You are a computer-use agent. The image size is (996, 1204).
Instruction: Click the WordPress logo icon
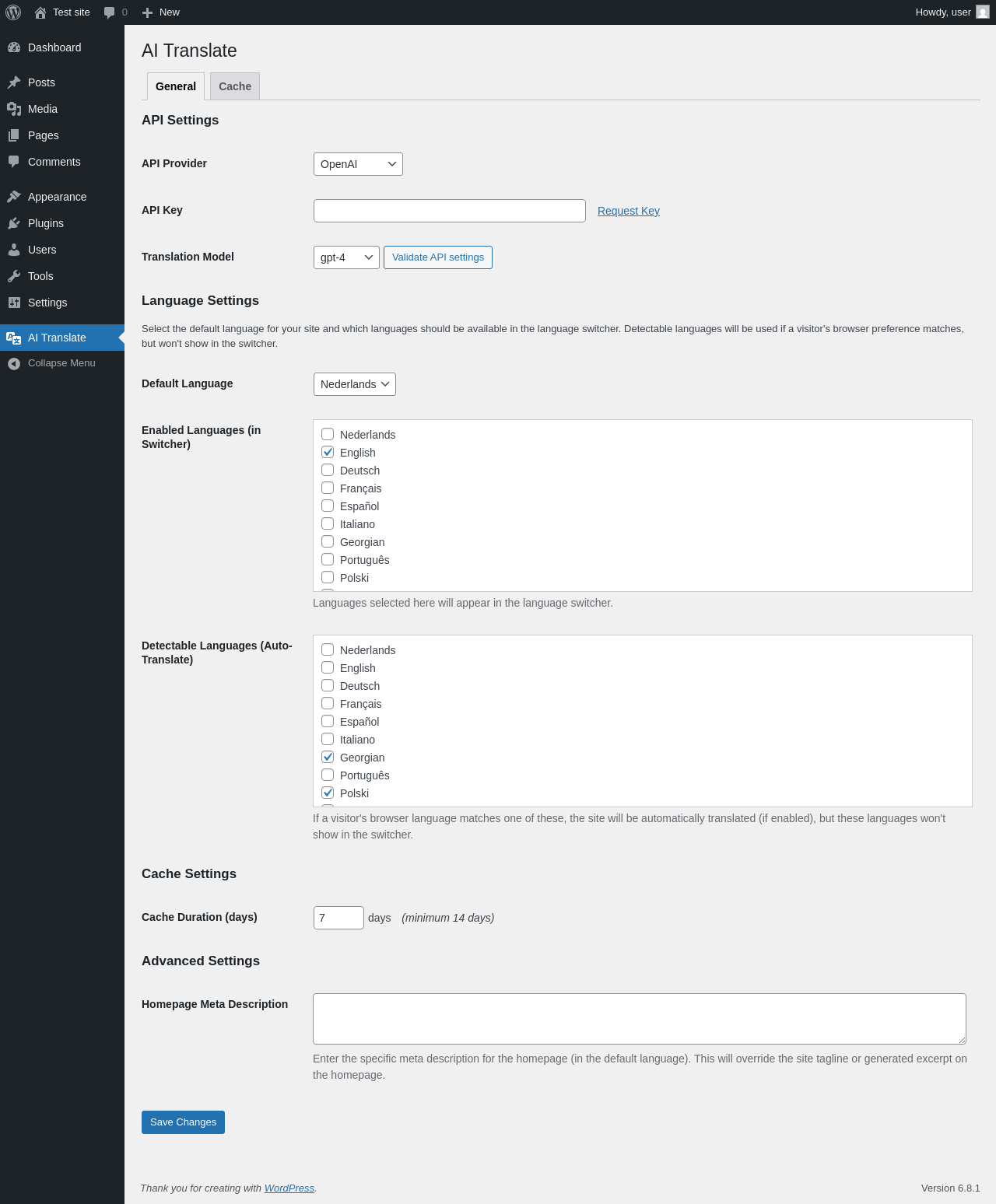pos(13,12)
